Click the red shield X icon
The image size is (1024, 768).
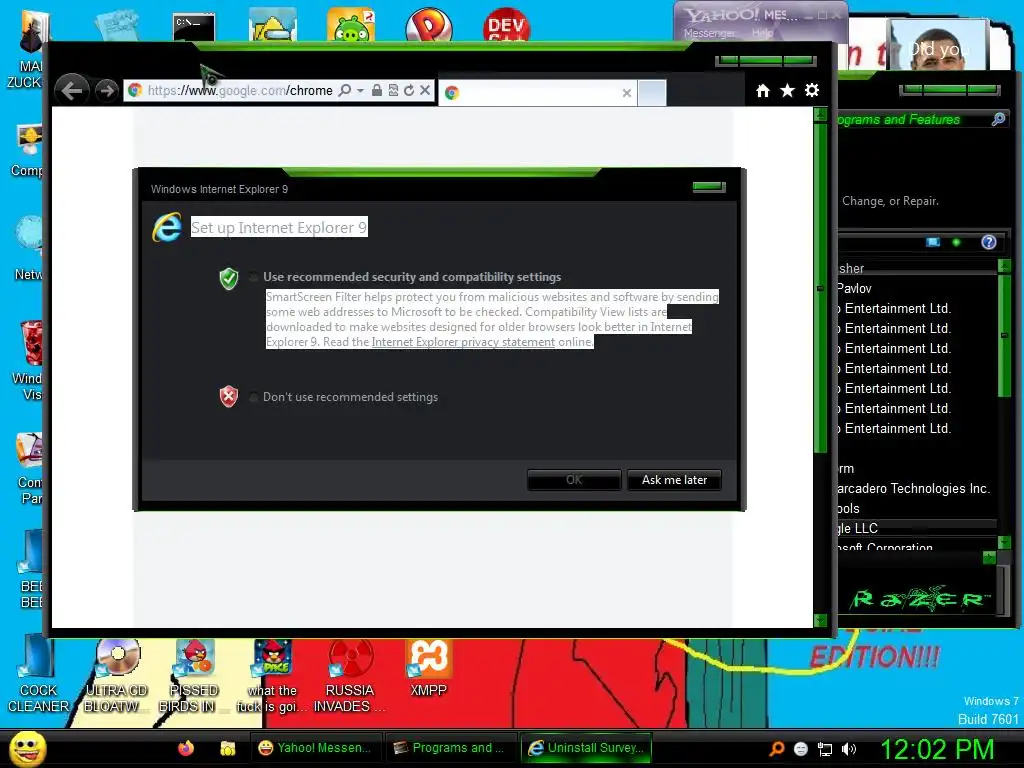point(229,396)
